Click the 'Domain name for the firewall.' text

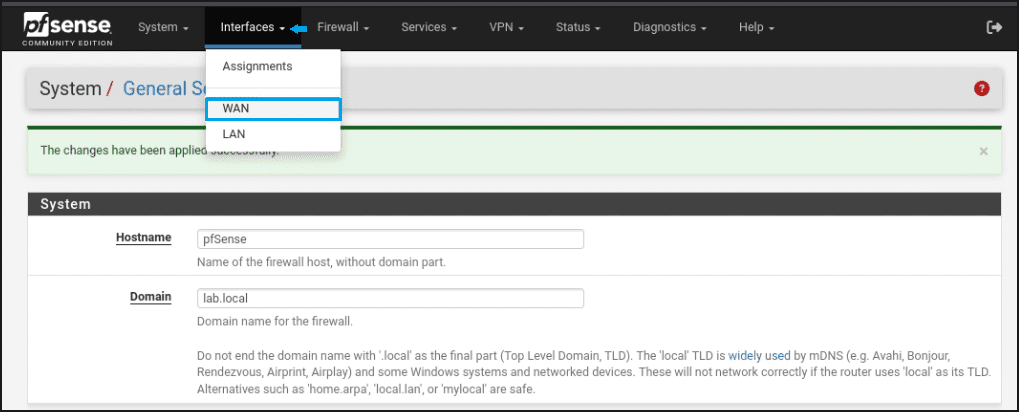point(275,322)
